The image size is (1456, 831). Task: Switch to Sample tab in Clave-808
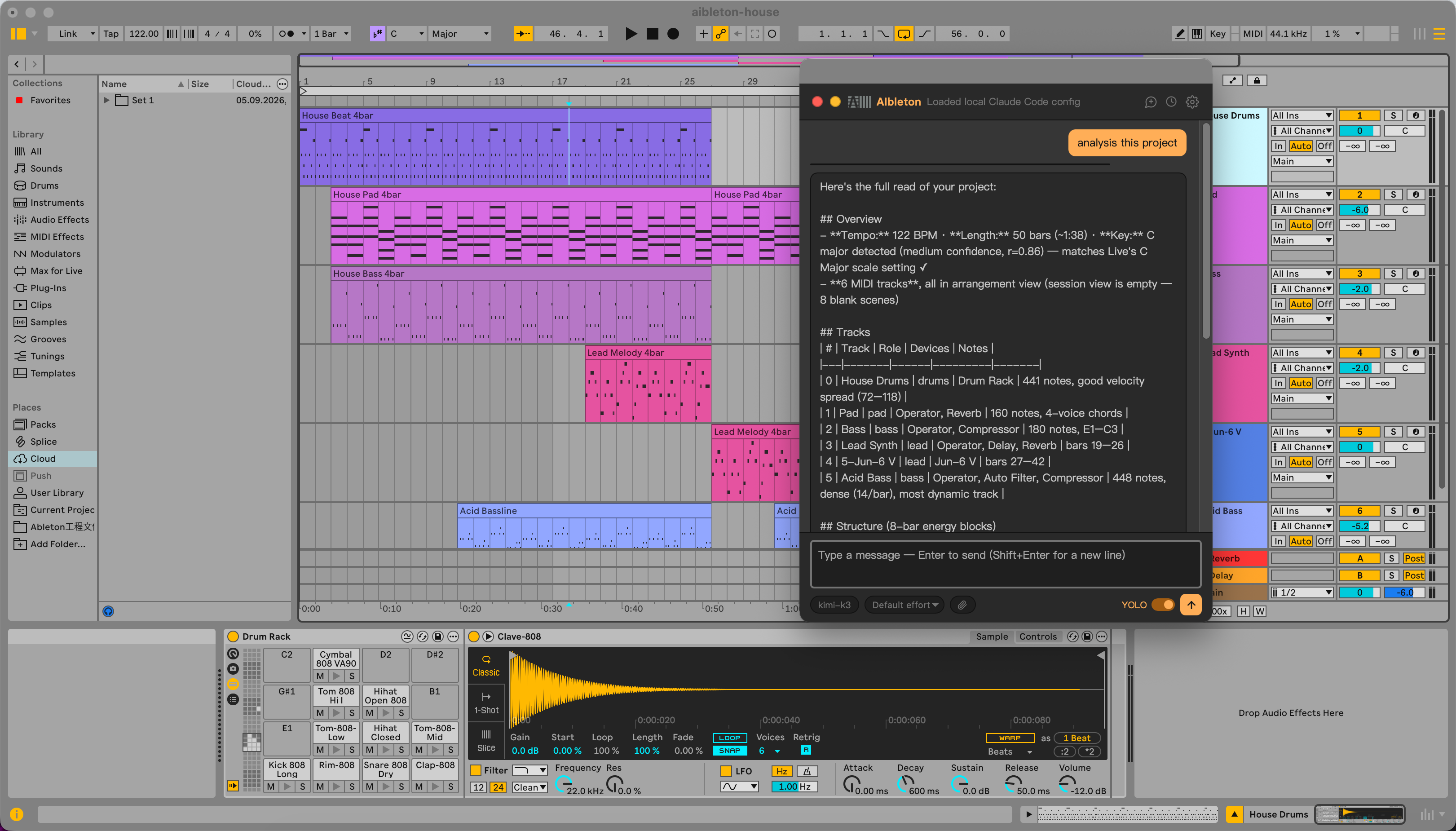click(x=992, y=637)
